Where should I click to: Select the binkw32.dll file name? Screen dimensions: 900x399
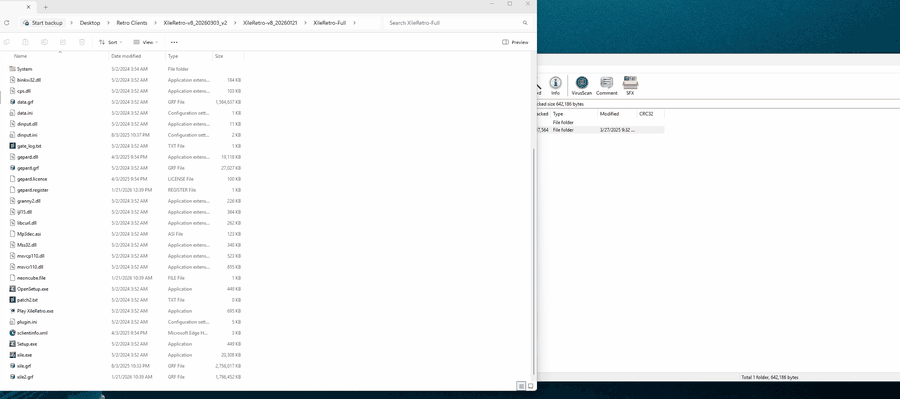[x=29, y=80]
